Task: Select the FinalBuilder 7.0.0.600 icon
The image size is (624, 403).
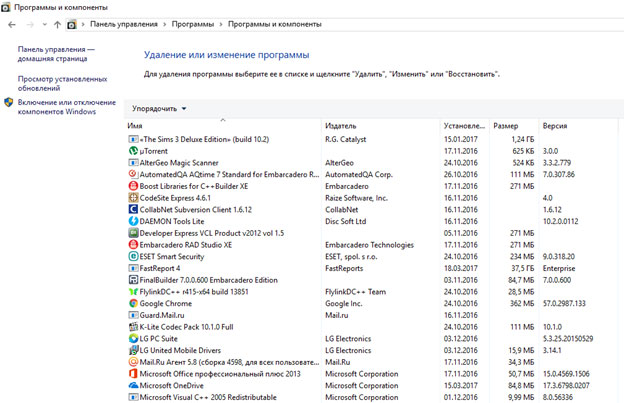Action: [x=133, y=280]
